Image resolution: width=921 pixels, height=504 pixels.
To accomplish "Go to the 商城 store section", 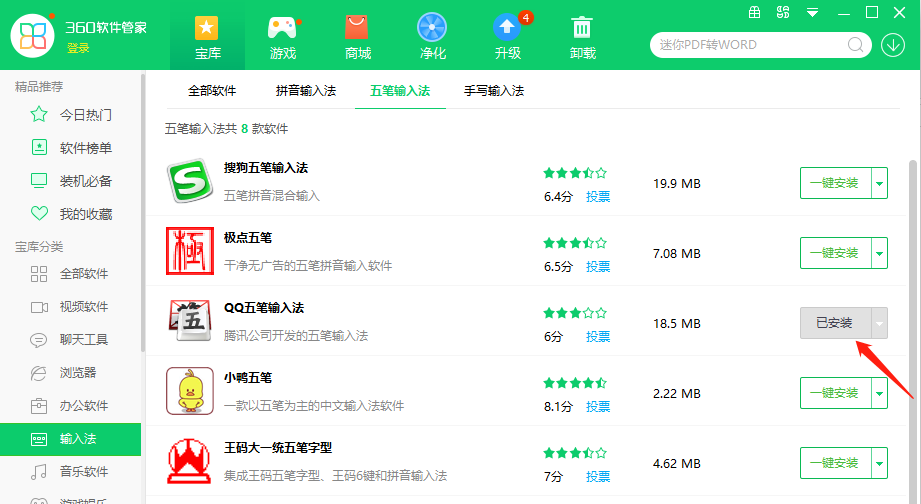I will 357,38.
